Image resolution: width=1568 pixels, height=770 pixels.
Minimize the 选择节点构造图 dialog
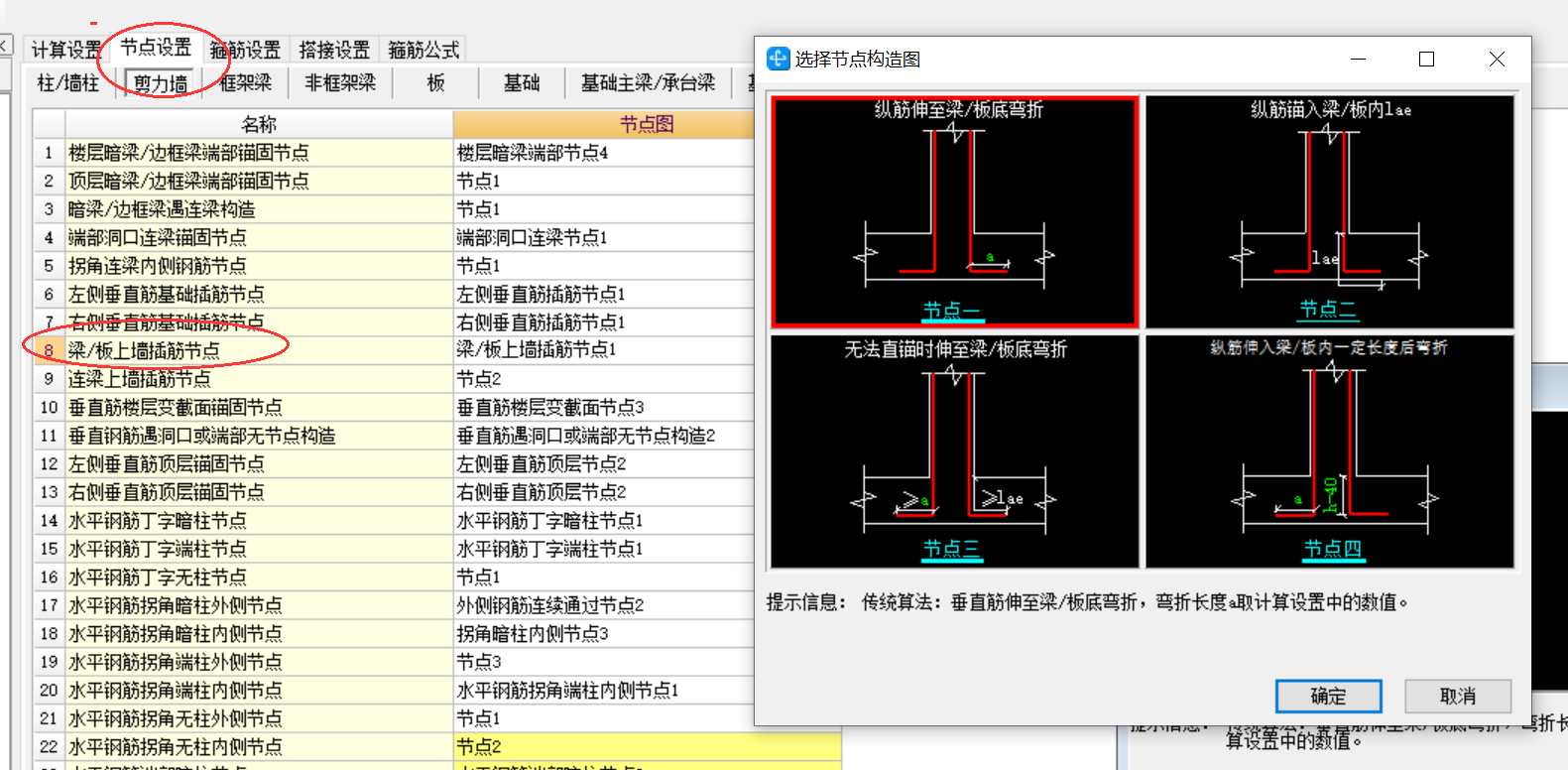1359,60
